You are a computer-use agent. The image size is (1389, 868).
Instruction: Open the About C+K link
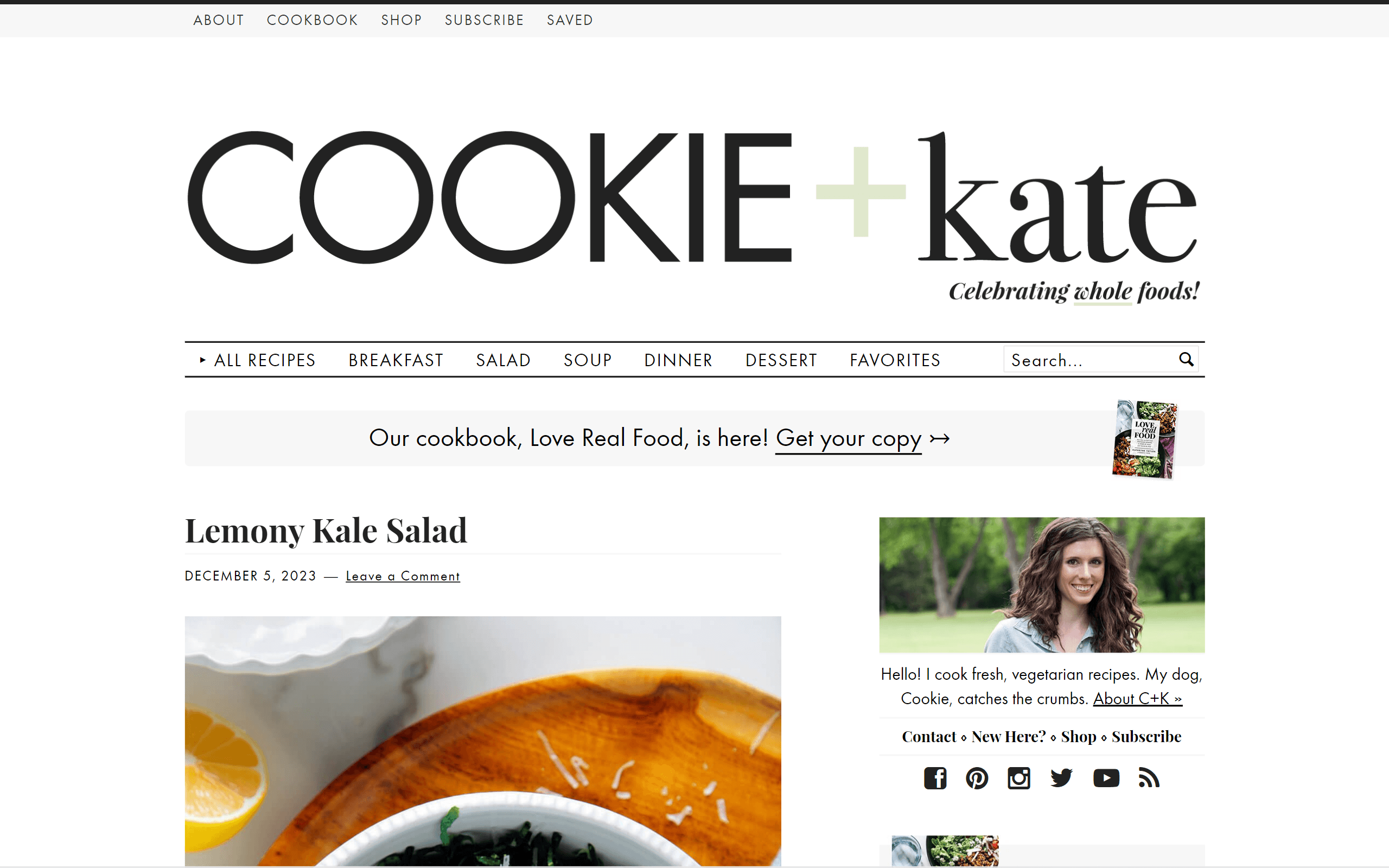(1138, 699)
